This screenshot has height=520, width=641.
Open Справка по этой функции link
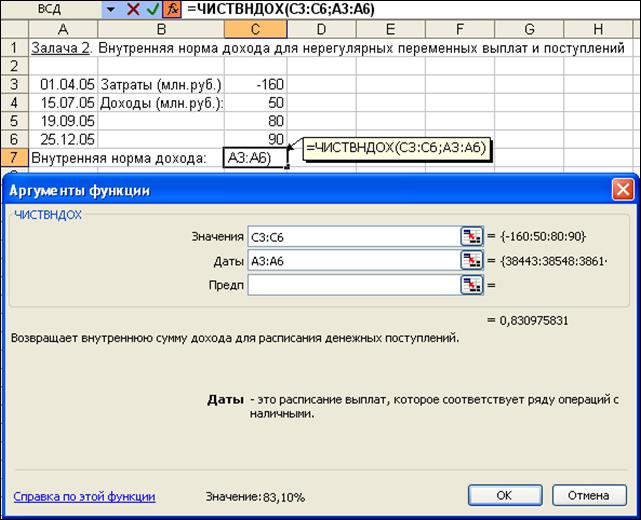pyautogui.click(x=84, y=496)
